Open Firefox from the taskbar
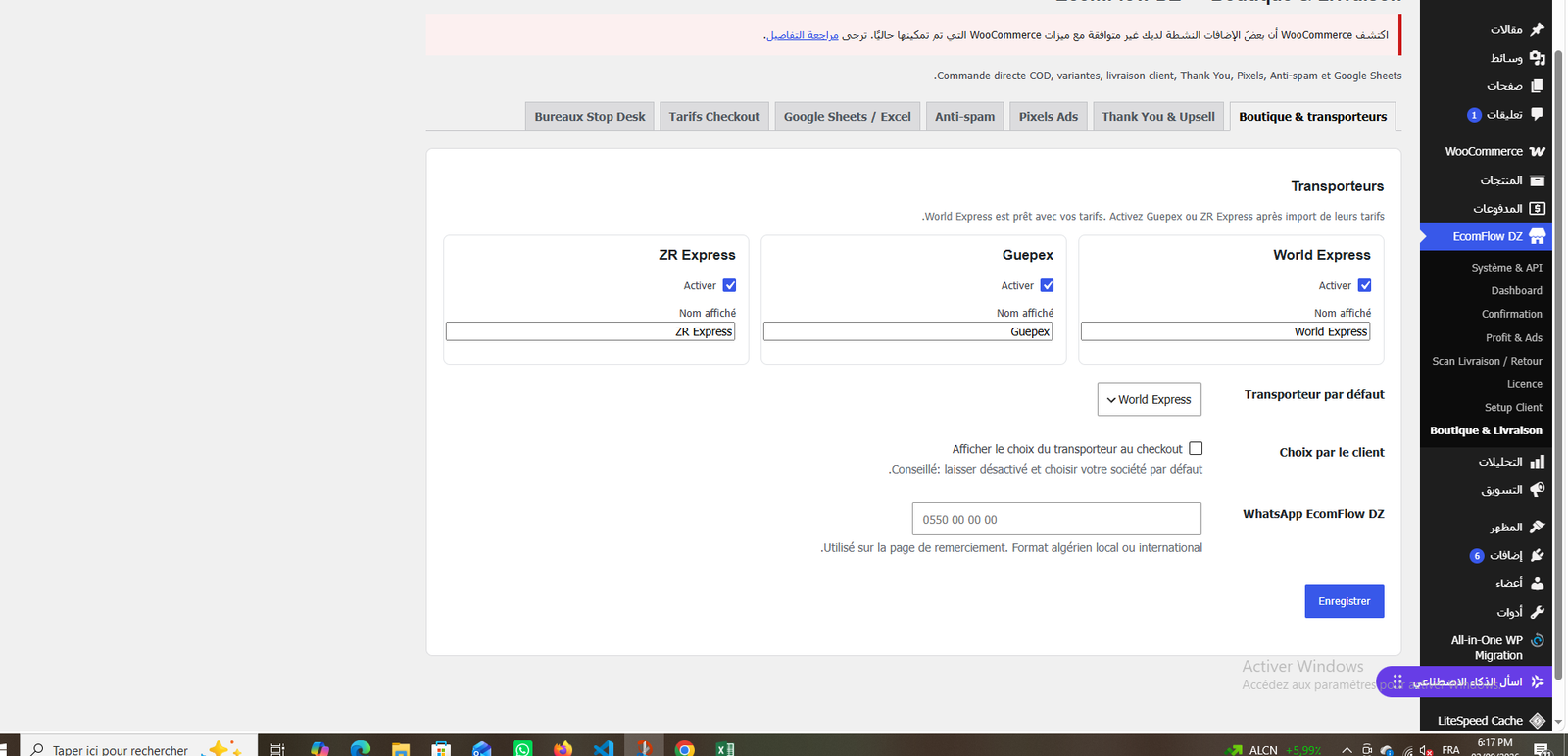 coord(563,749)
